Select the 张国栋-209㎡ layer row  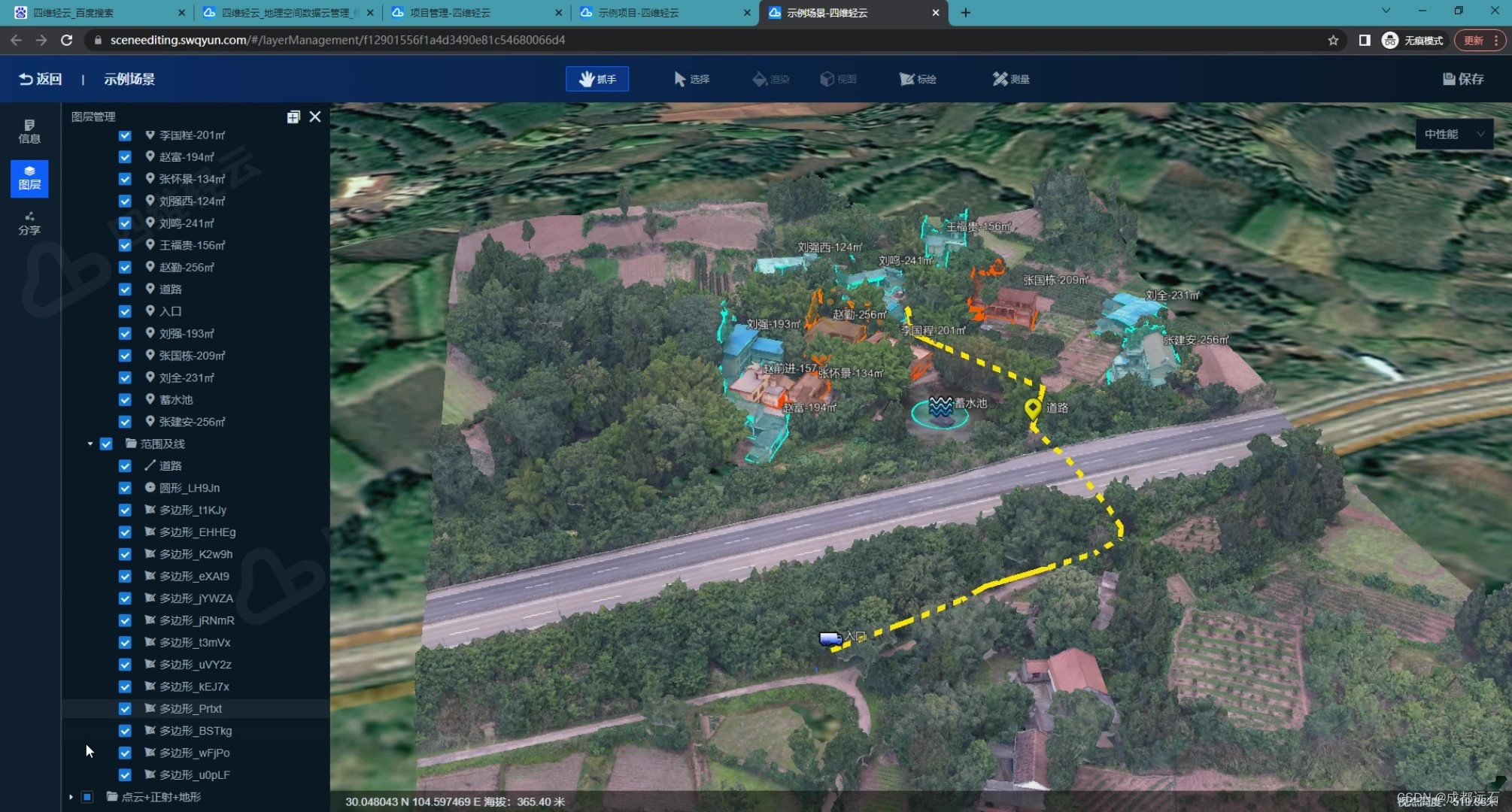[x=196, y=356]
